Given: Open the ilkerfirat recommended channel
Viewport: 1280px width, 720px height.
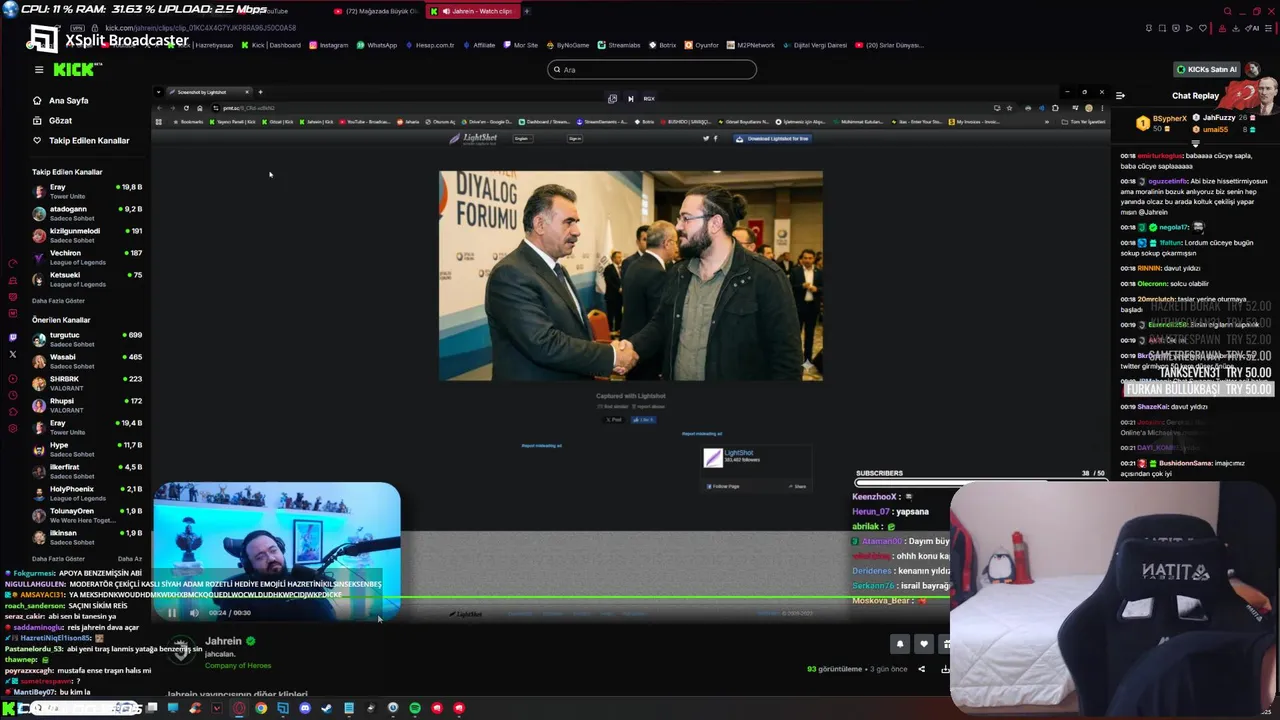Looking at the screenshot, I should pyautogui.click(x=87, y=471).
